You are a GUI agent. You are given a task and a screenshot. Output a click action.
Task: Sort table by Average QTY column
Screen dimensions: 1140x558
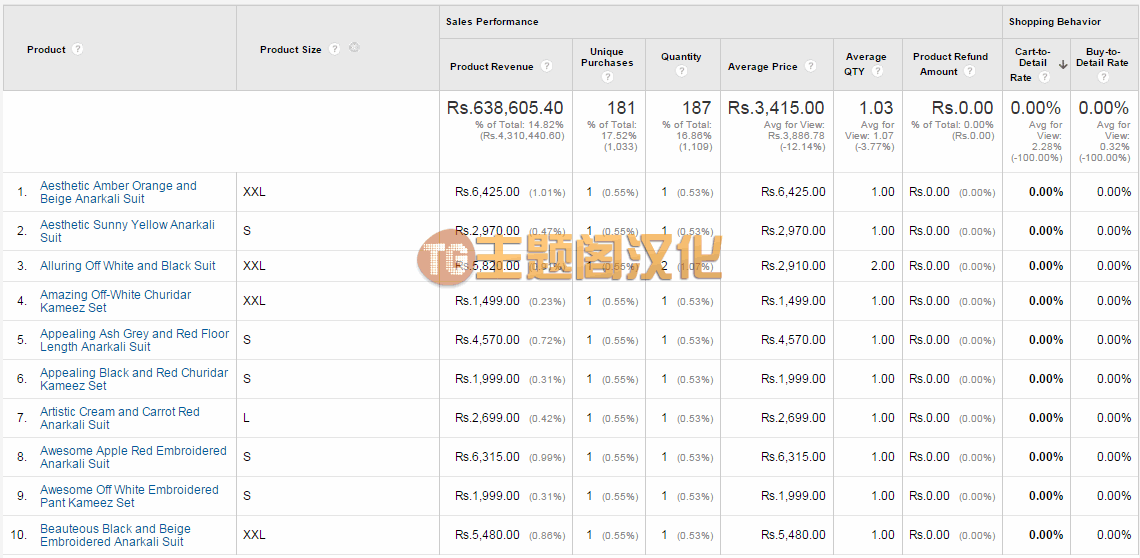pos(866,64)
